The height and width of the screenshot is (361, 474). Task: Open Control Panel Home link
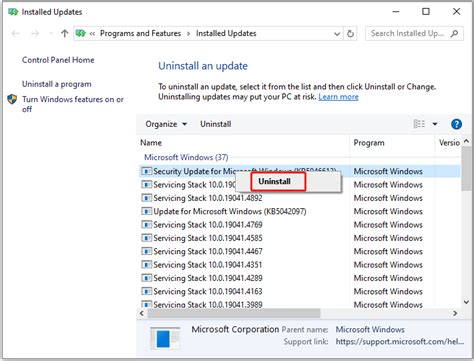coord(58,60)
